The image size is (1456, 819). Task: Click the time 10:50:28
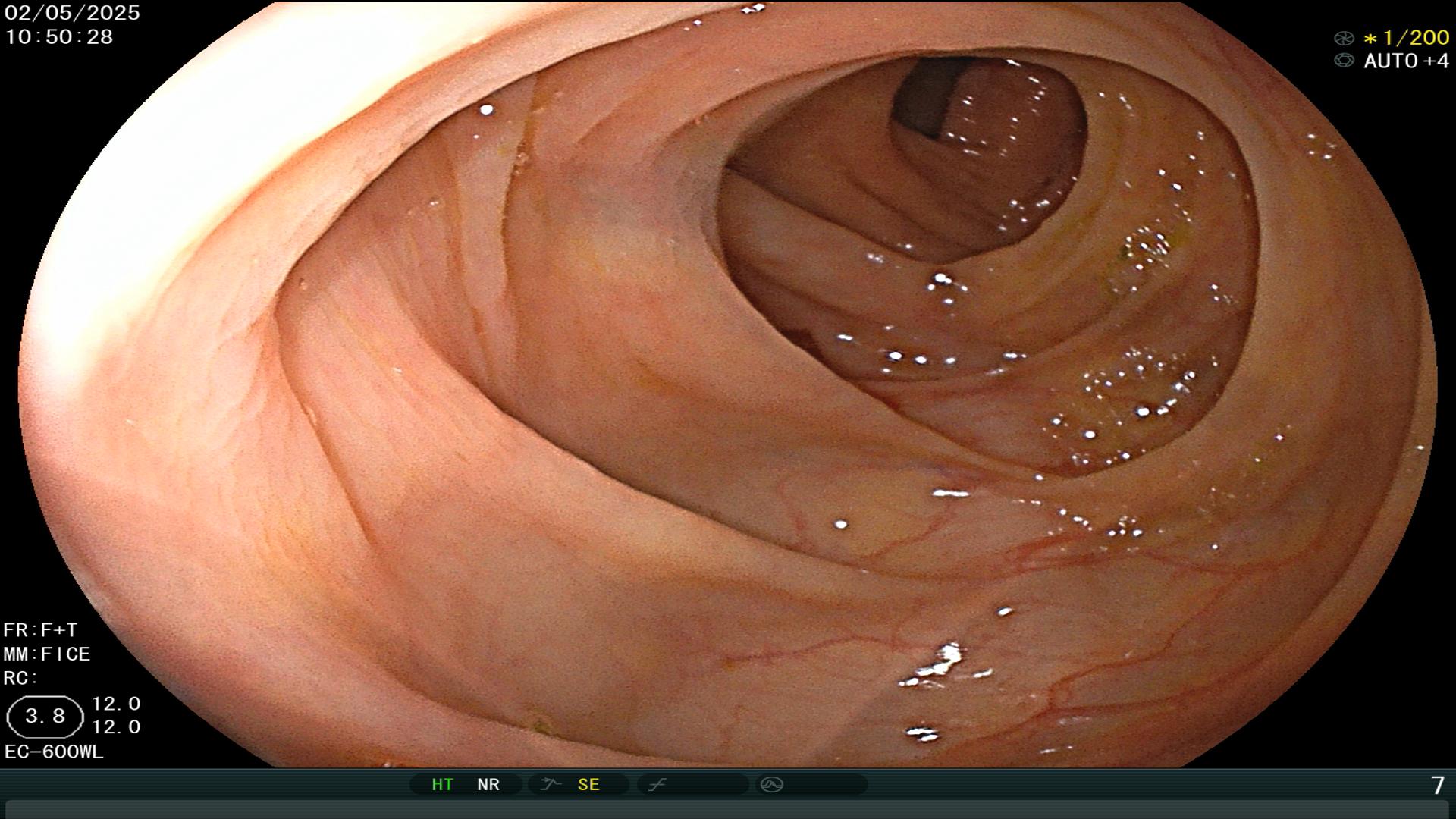[59, 36]
